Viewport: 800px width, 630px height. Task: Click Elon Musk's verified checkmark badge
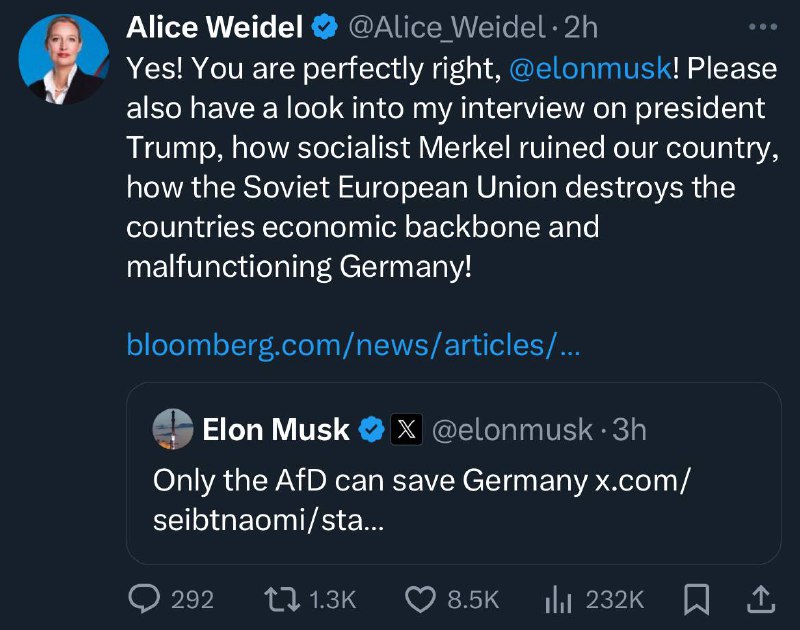(x=371, y=429)
